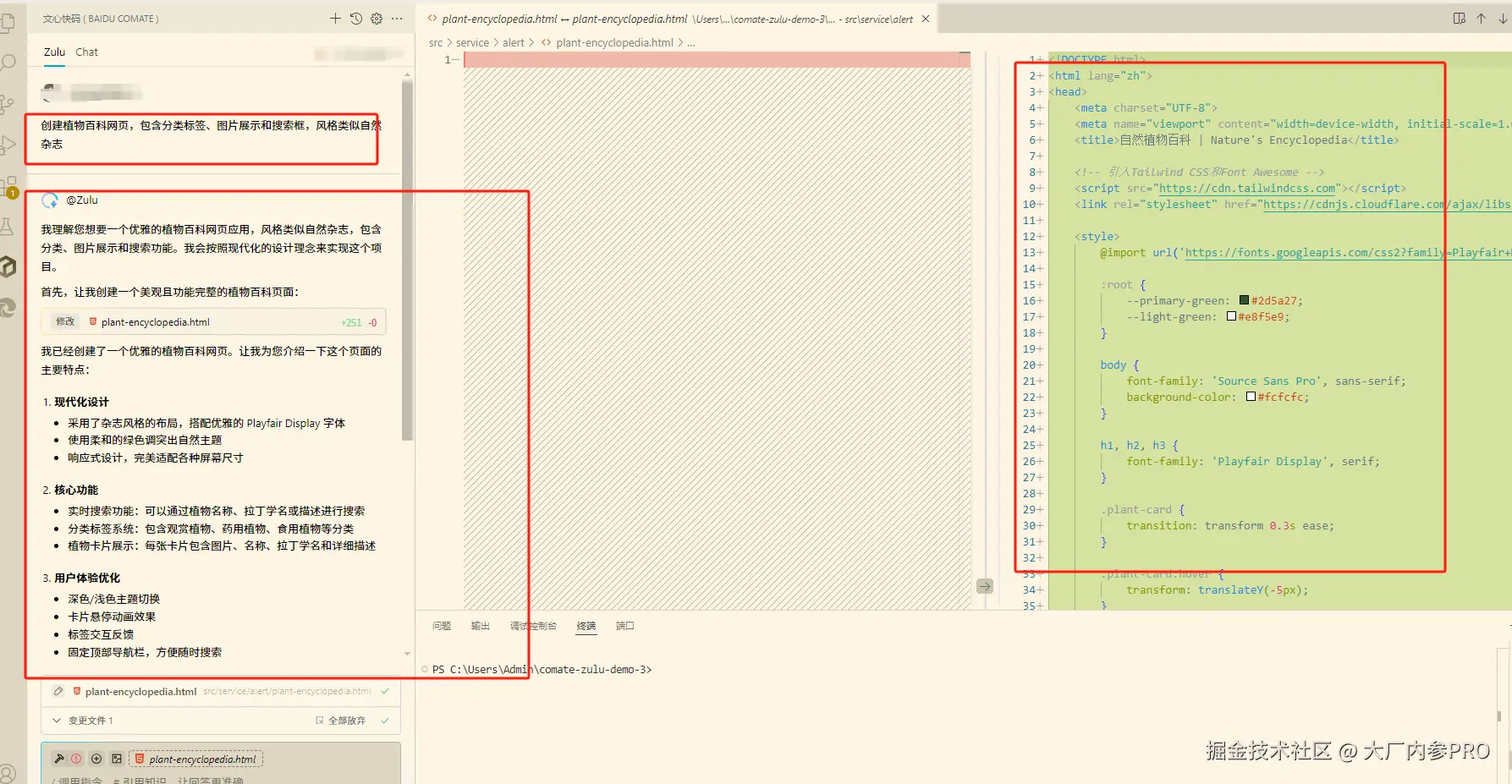Open the Extensions view with badge
This screenshot has height=784, width=1512.
[8, 186]
